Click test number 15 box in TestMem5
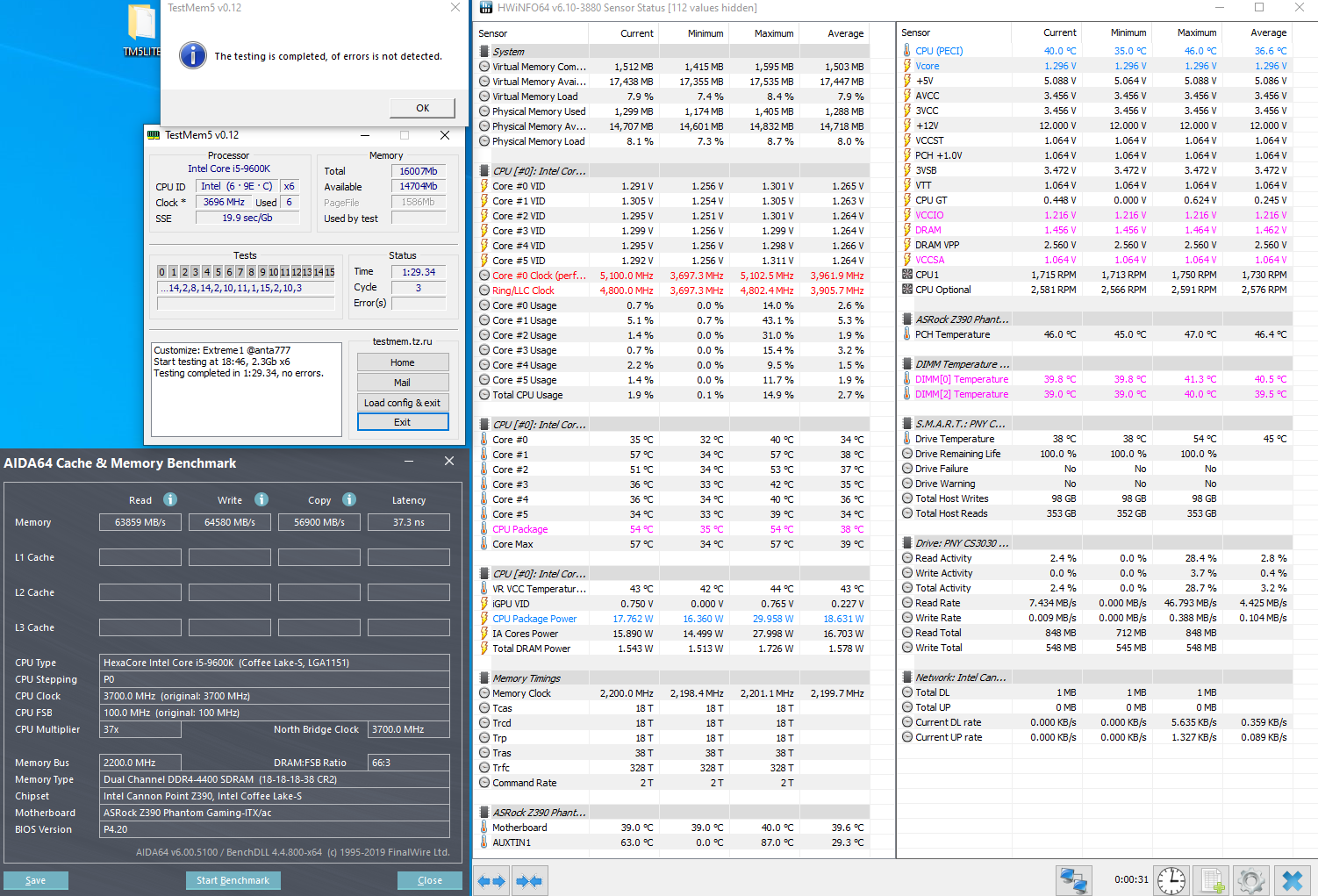1318x896 pixels. tap(330, 272)
